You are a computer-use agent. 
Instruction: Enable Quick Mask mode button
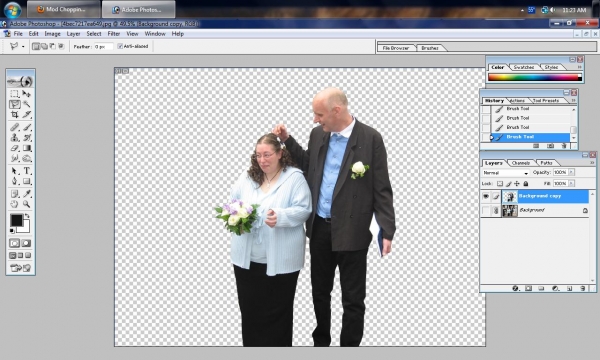pyautogui.click(x=26, y=243)
